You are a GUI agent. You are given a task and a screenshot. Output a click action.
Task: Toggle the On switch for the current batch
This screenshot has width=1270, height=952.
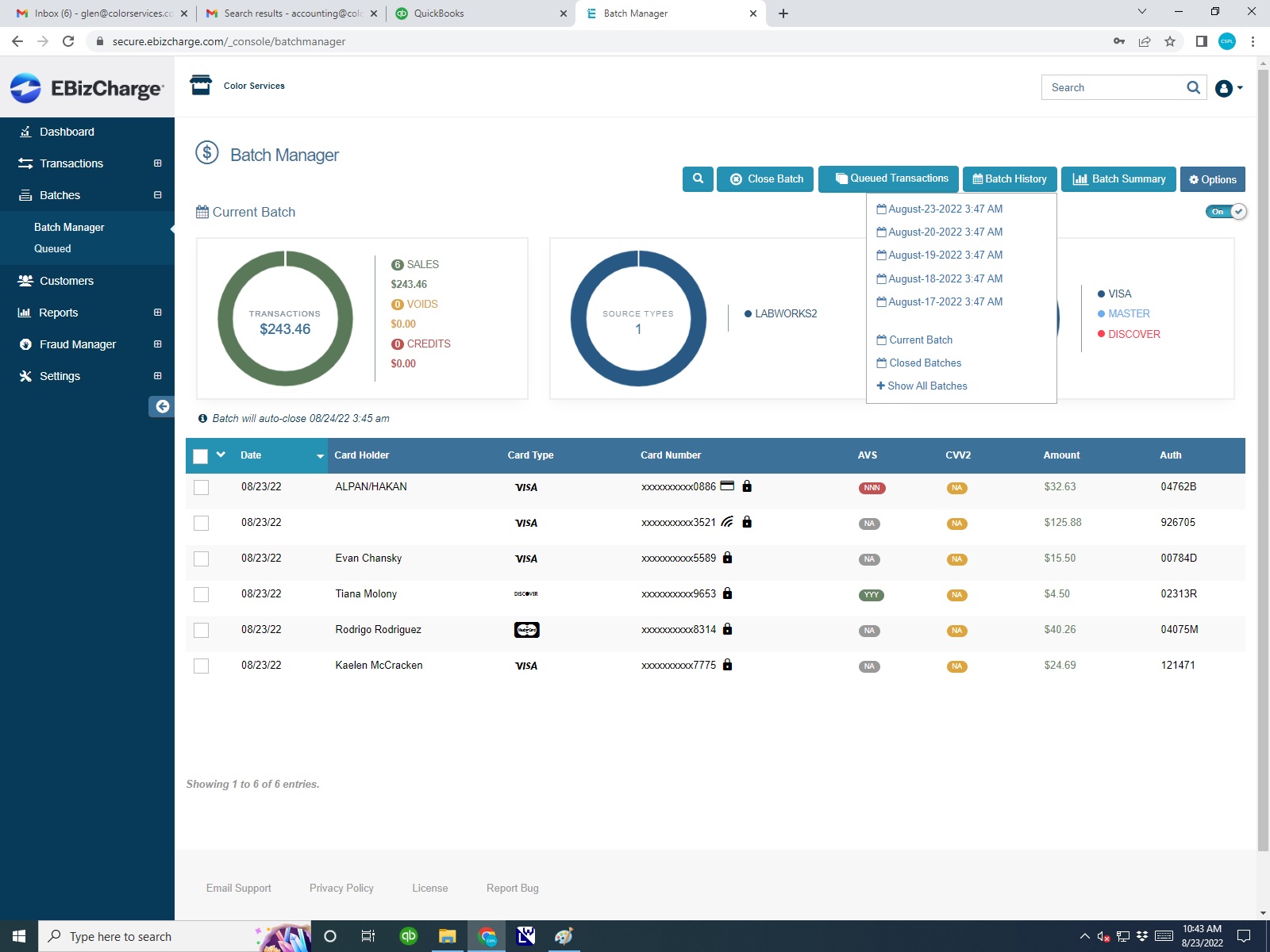coord(1226,212)
